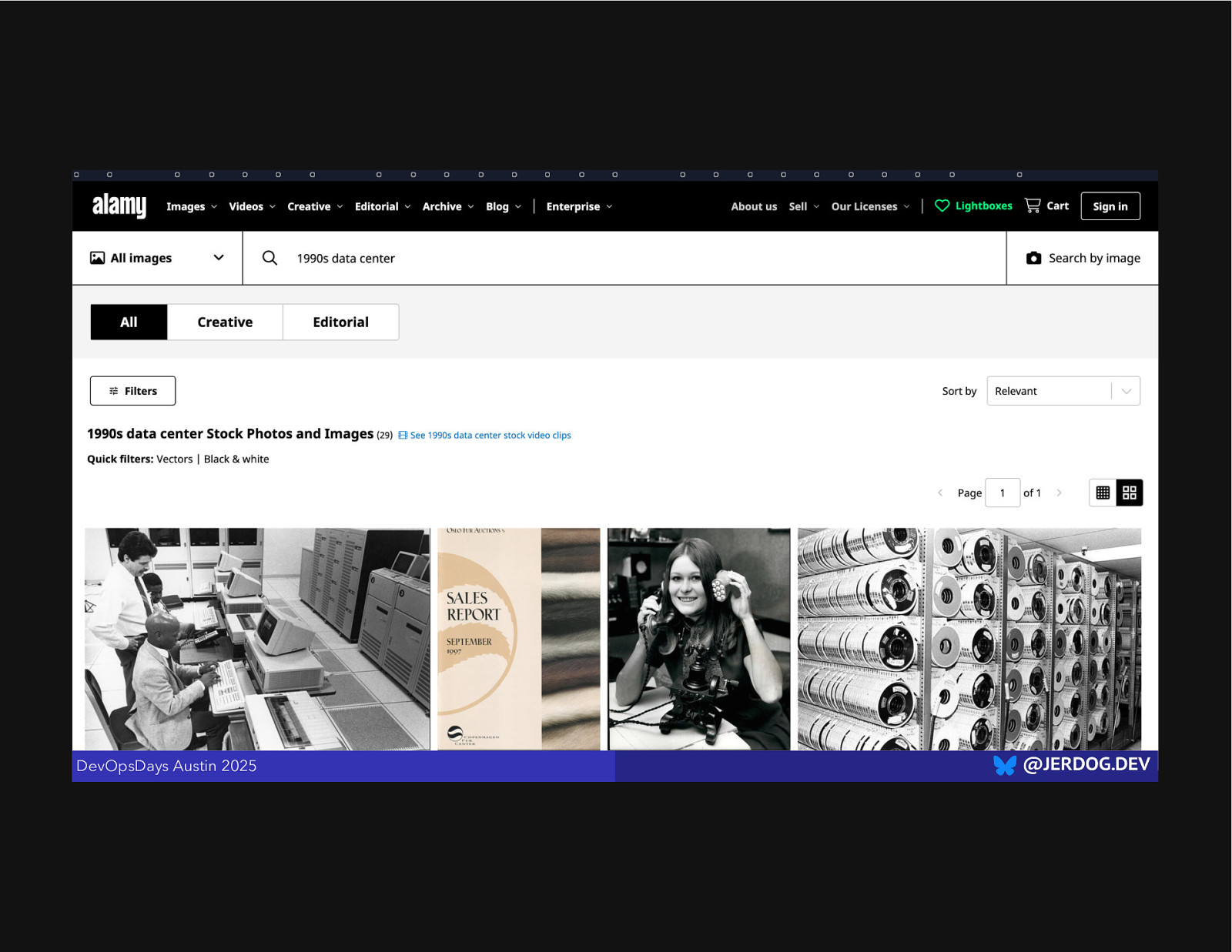Open the Videos dropdown menu
The width and height of the screenshot is (1232, 952).
pos(252,206)
